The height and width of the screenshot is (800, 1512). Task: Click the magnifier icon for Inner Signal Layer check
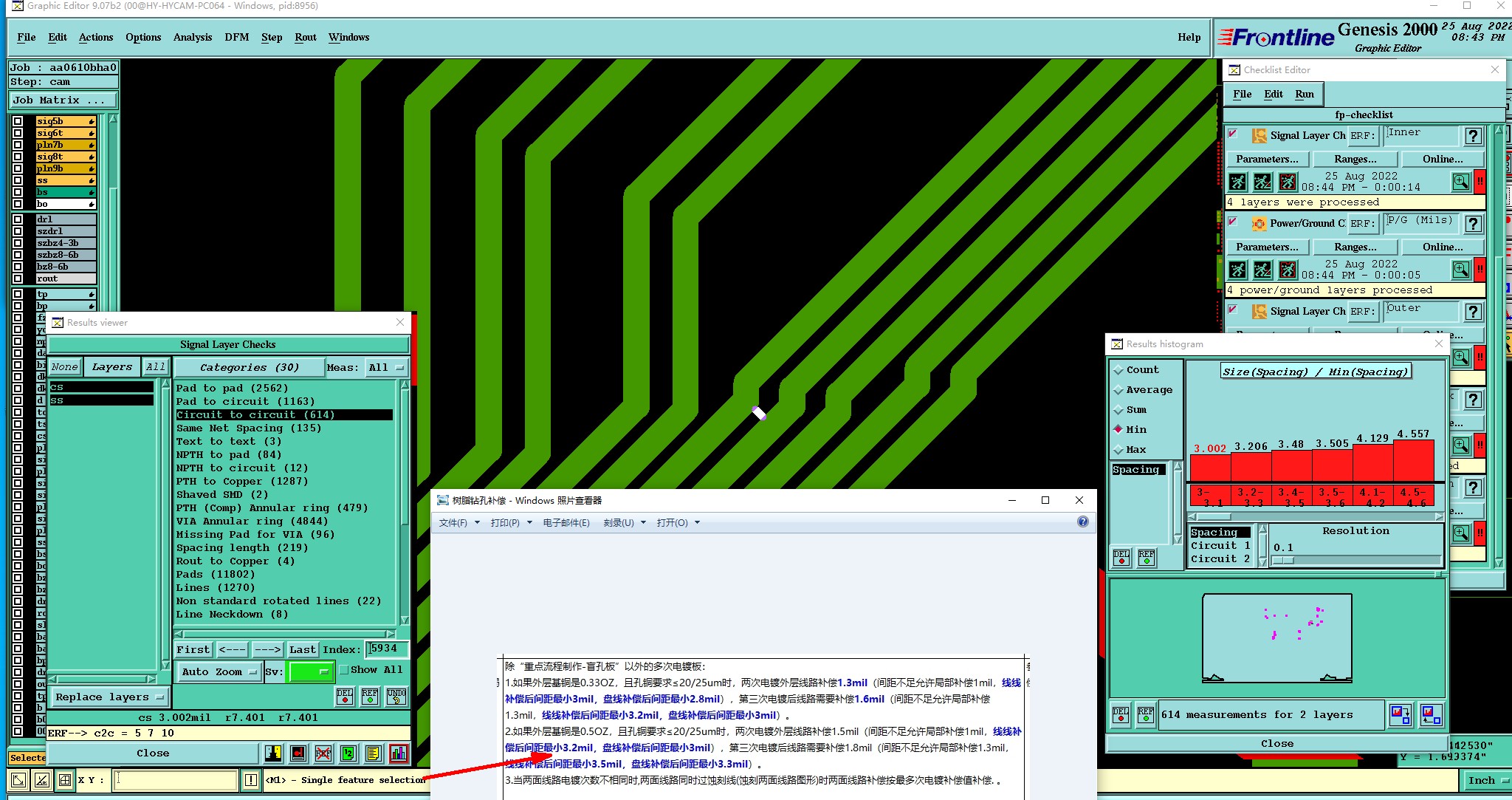coord(1460,182)
